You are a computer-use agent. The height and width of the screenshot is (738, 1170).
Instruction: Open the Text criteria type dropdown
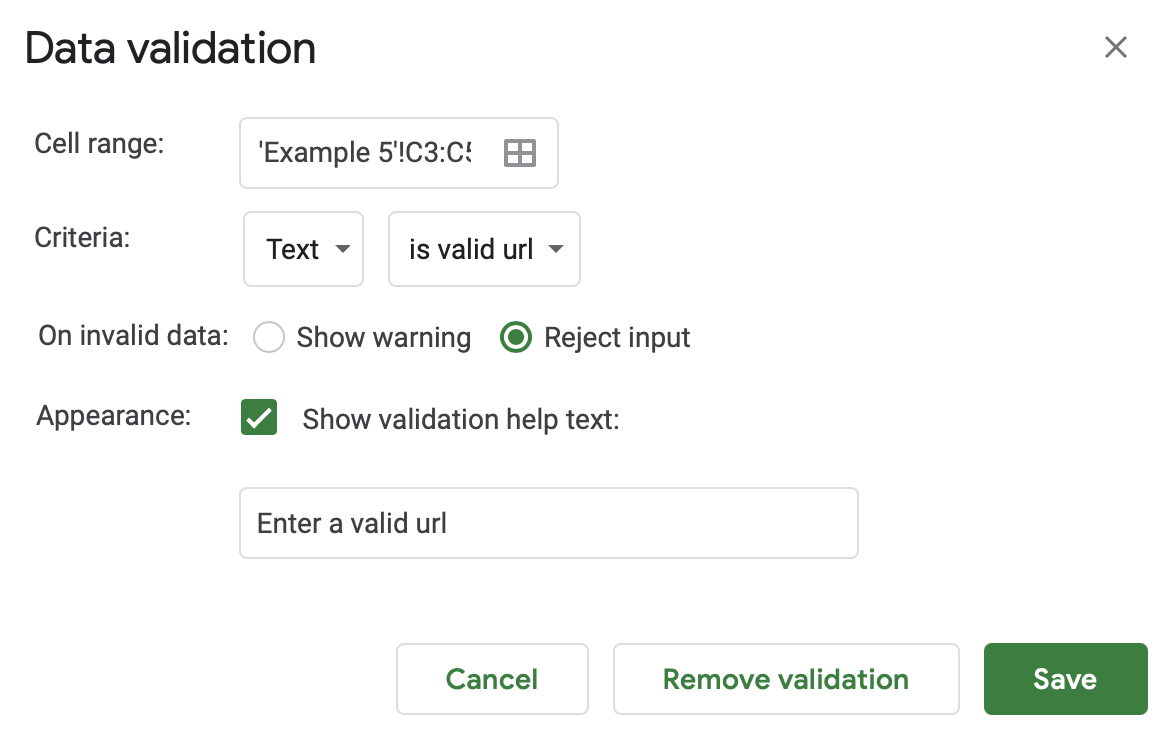point(303,249)
